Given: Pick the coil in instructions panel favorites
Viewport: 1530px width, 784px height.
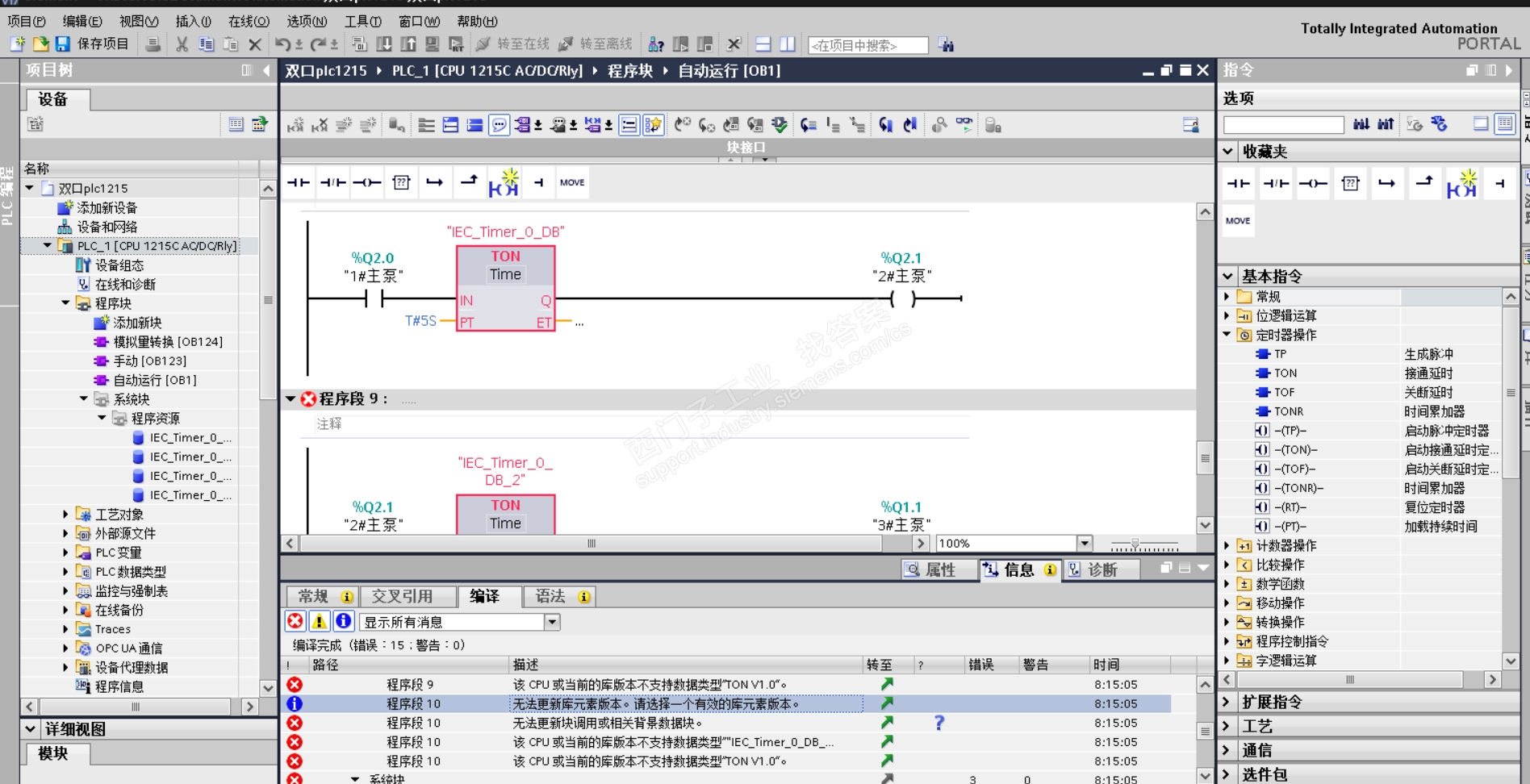Looking at the screenshot, I should click(1313, 184).
